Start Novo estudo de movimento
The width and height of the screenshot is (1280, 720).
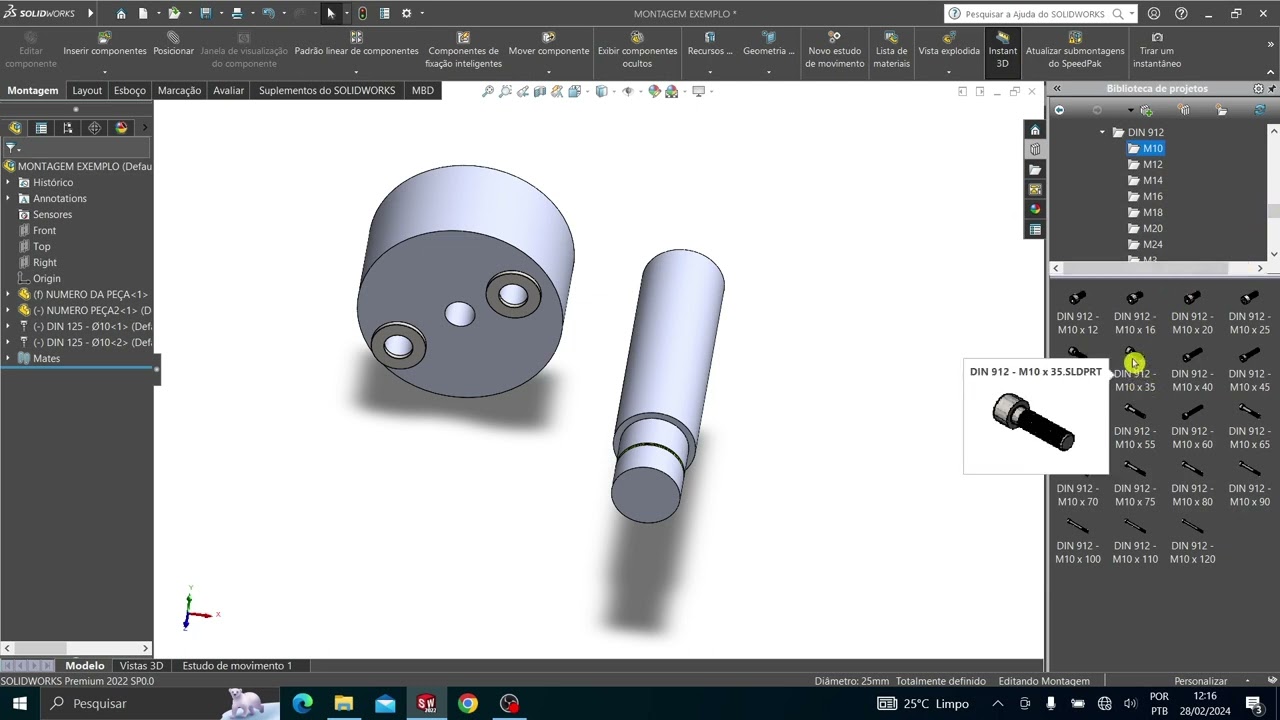835,50
